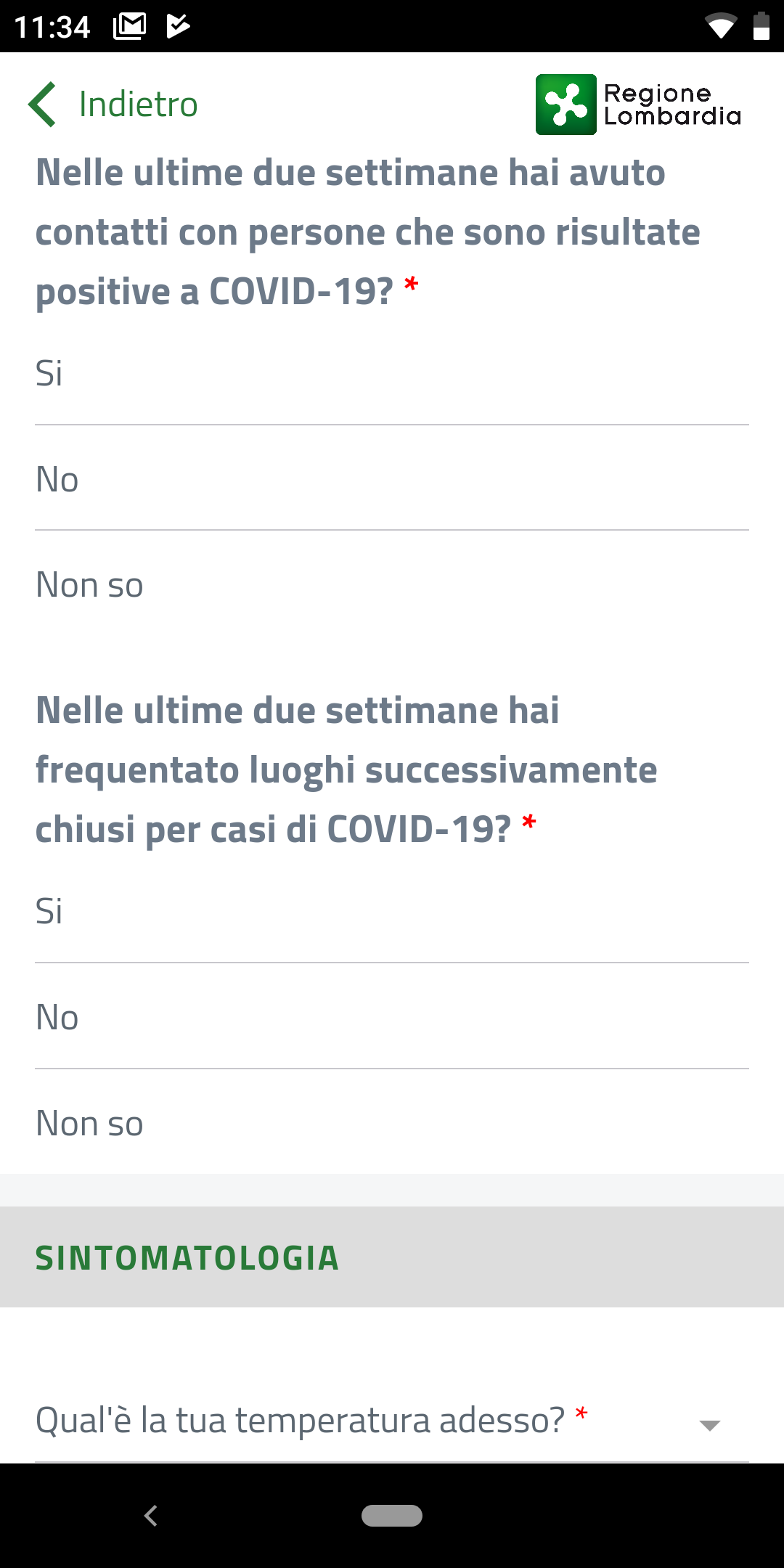
Task: Select Non so for positive contacts question
Action: [x=392, y=585]
